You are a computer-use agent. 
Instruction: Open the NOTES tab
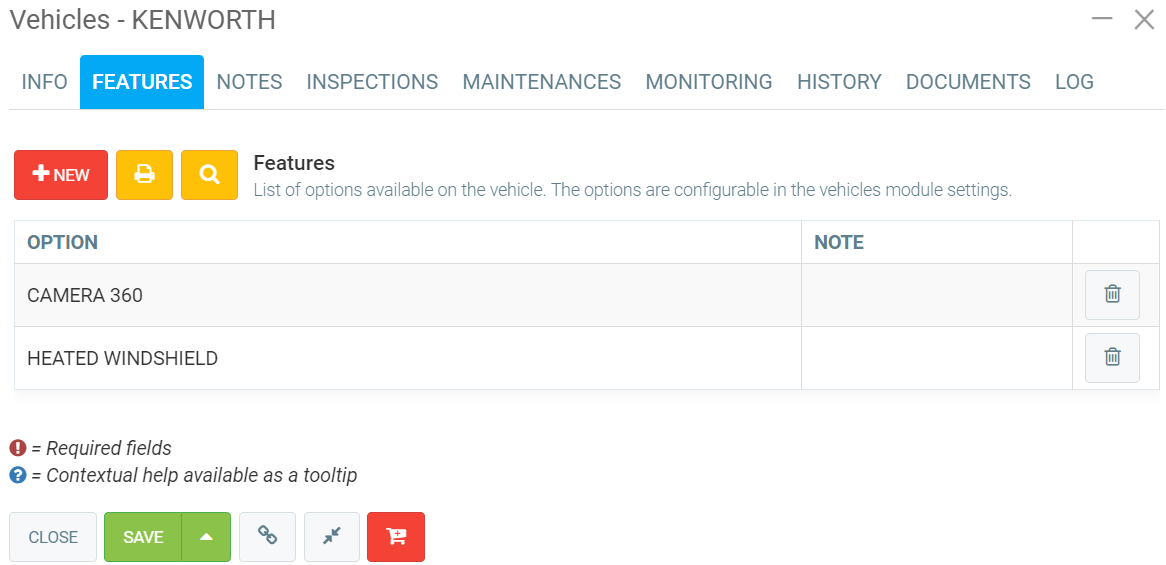click(x=249, y=82)
